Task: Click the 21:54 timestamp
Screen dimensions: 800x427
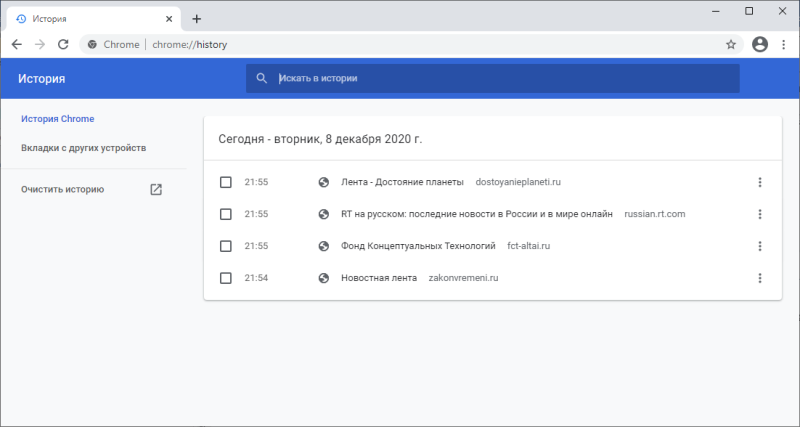Action: point(256,278)
